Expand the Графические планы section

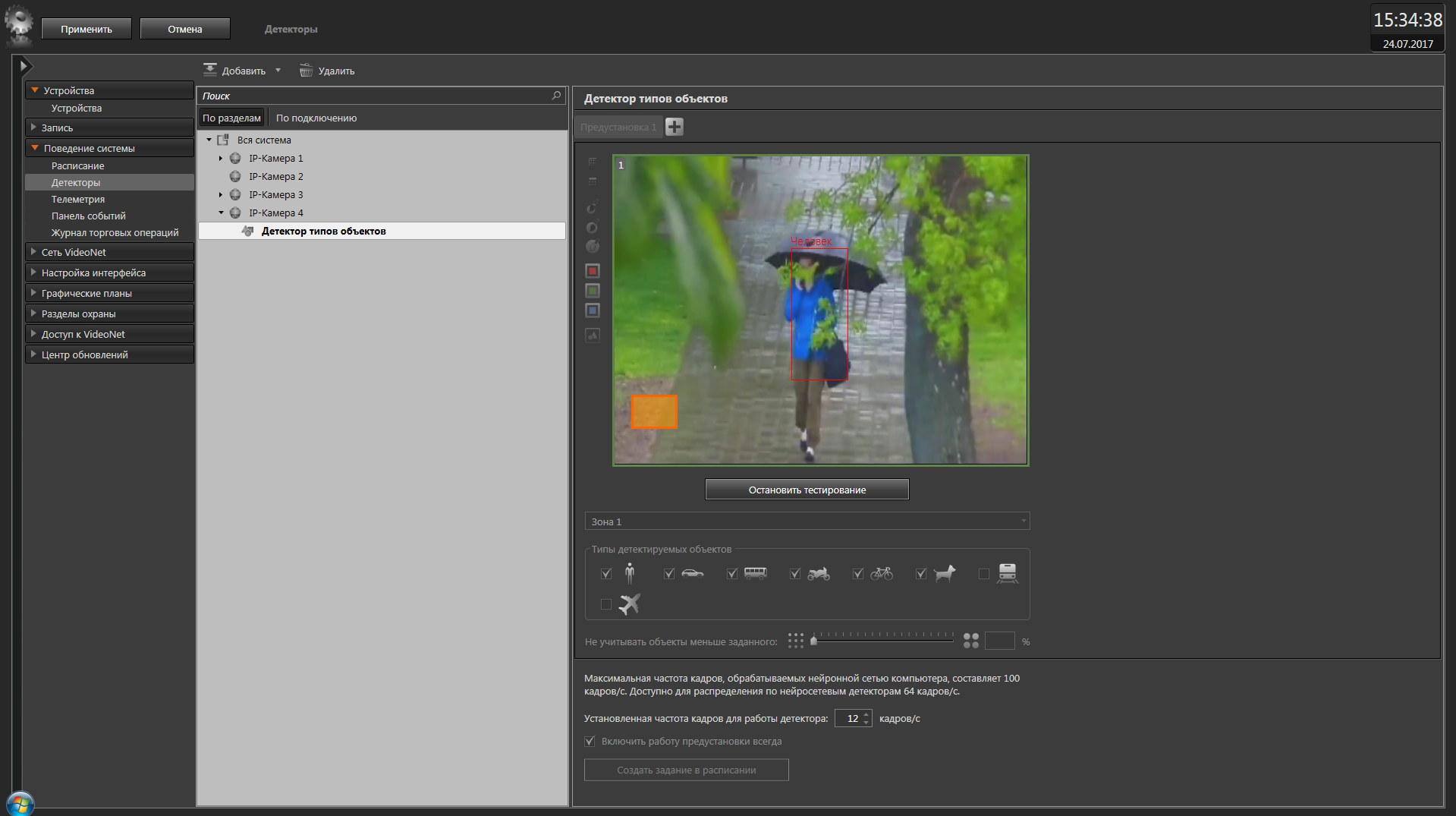[110, 293]
